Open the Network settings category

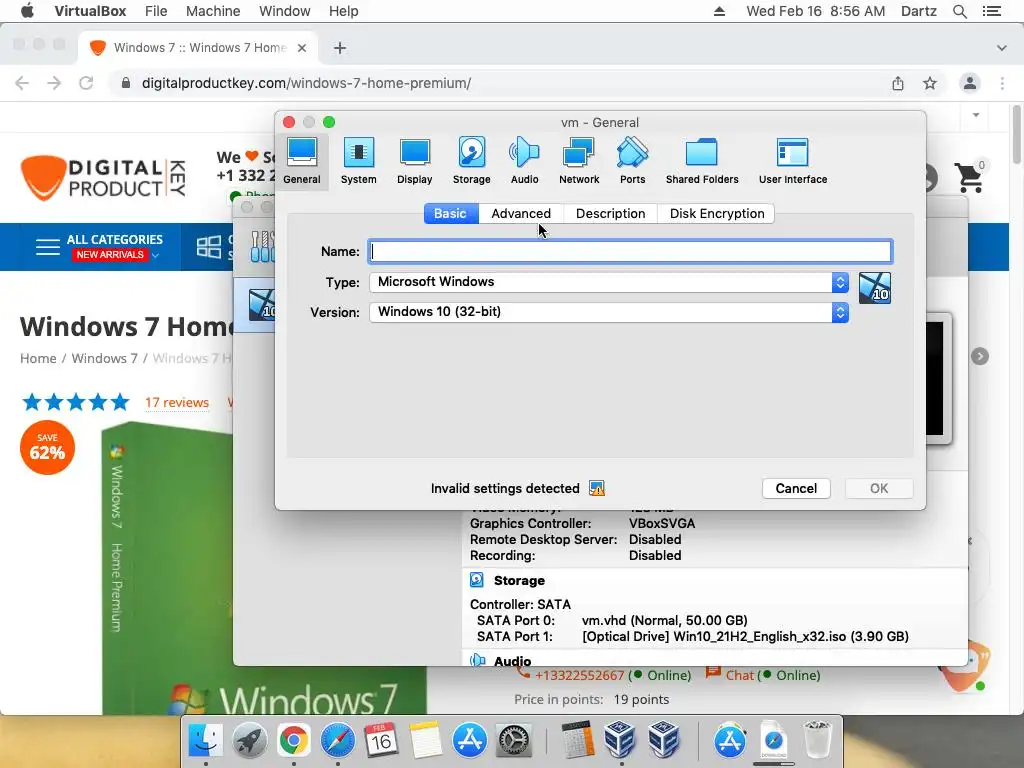(x=579, y=161)
